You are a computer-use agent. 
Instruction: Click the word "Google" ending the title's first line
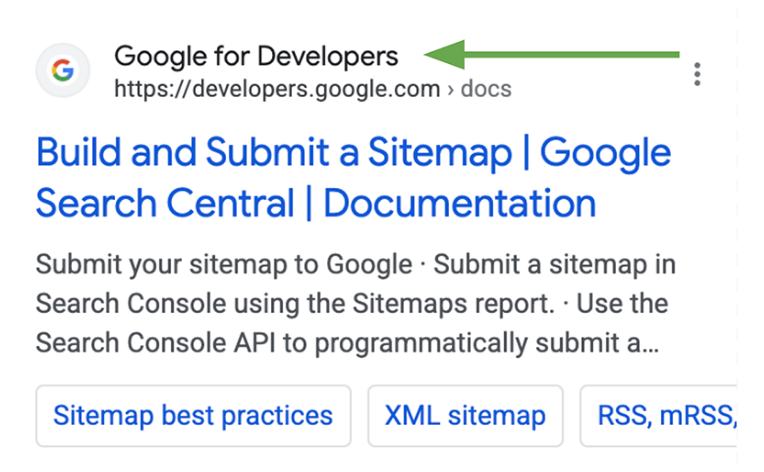(606, 153)
